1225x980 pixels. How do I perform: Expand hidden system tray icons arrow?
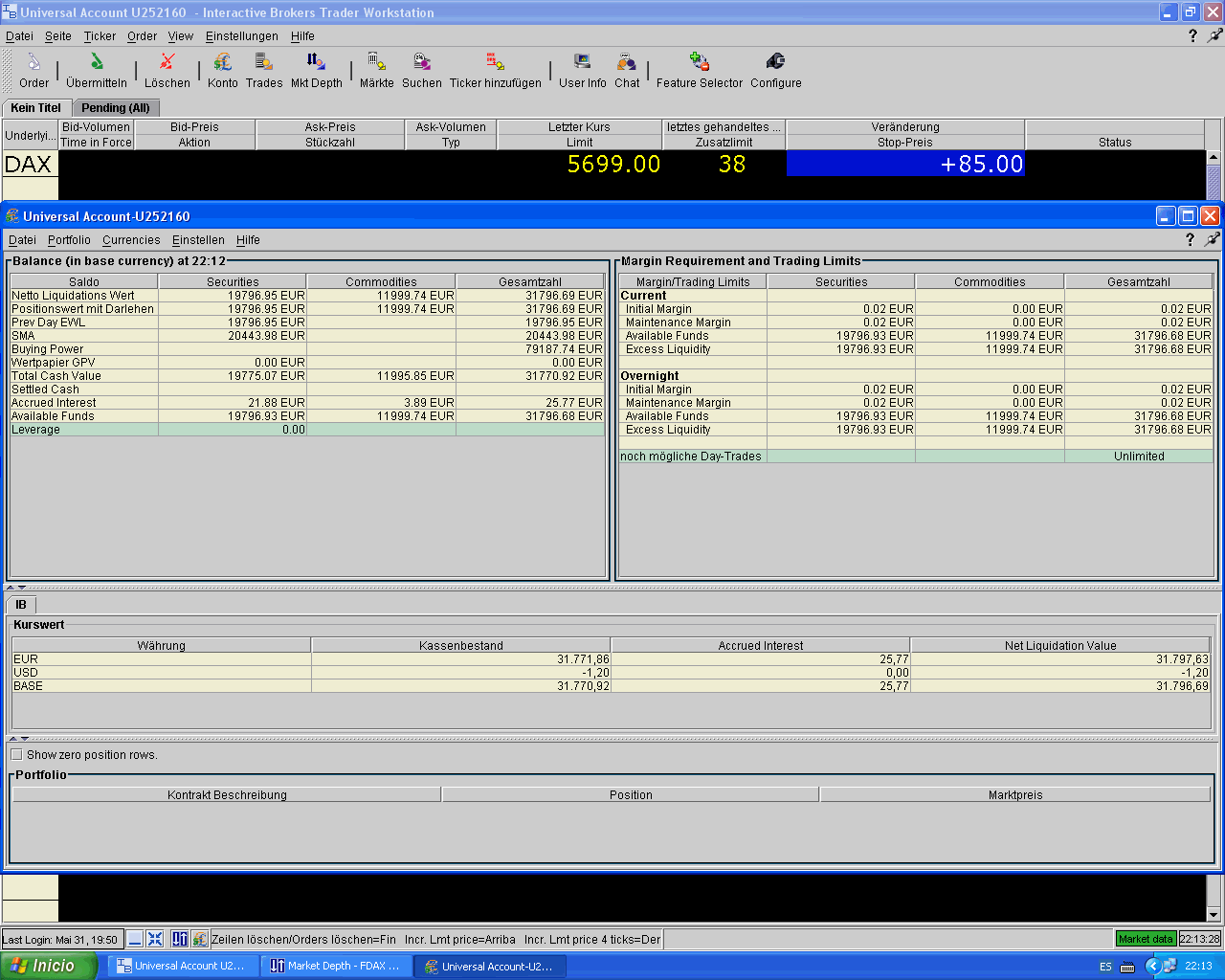point(1152,966)
